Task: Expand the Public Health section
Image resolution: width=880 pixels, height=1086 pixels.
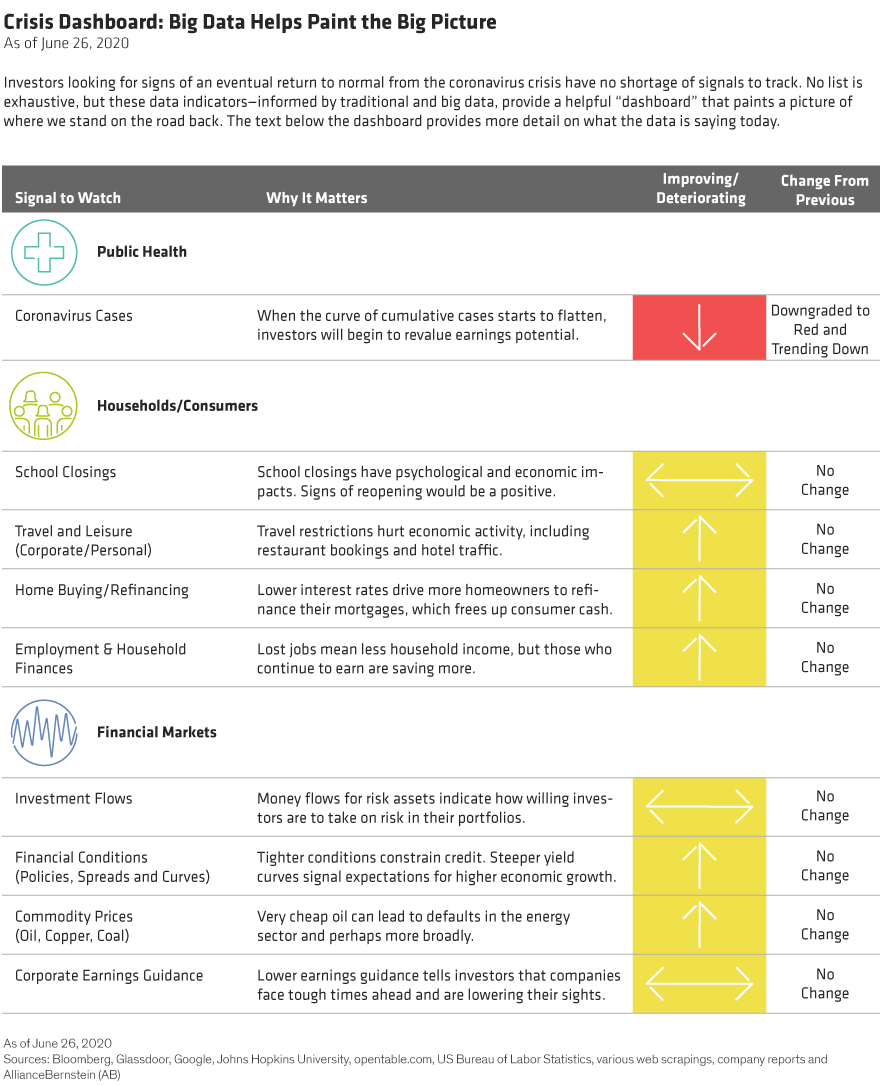Action: pos(140,252)
